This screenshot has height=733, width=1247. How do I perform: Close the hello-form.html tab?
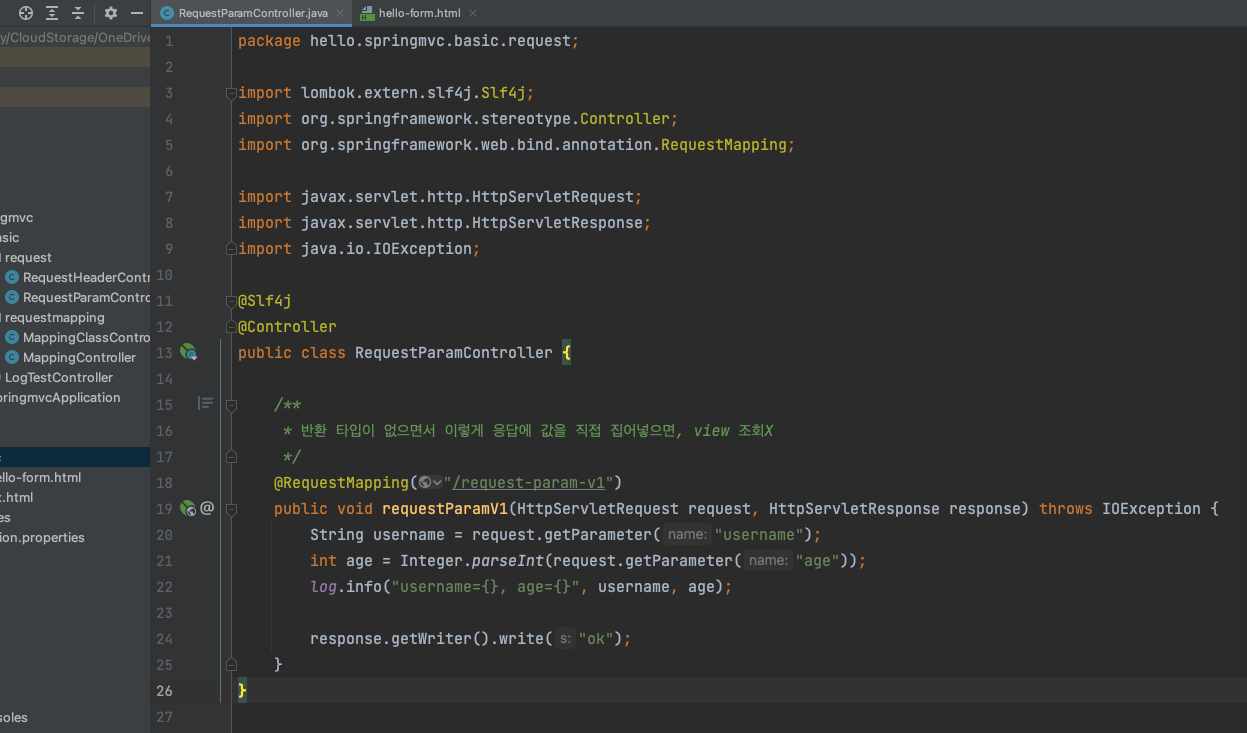(472, 13)
